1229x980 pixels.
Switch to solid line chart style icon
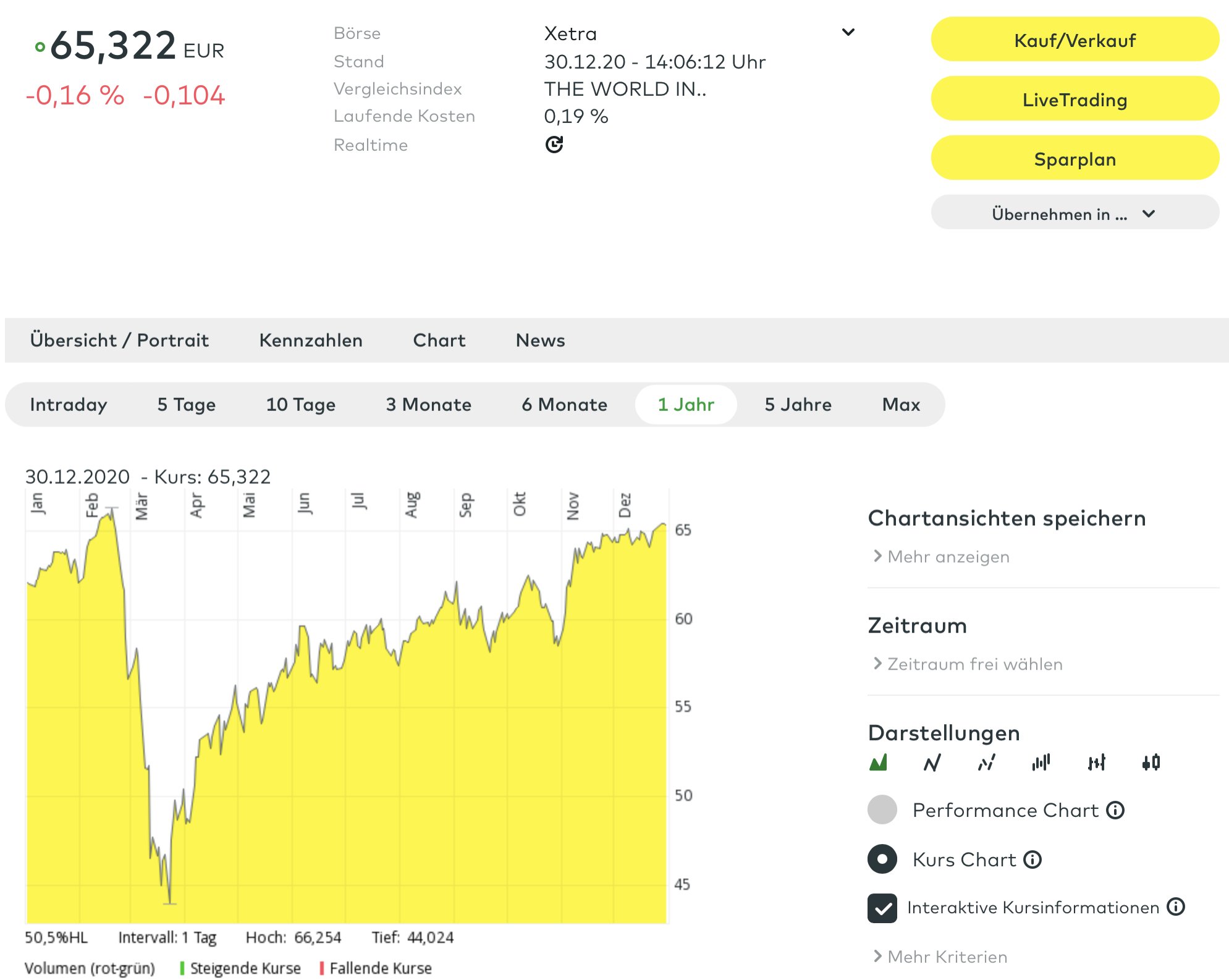point(932,762)
